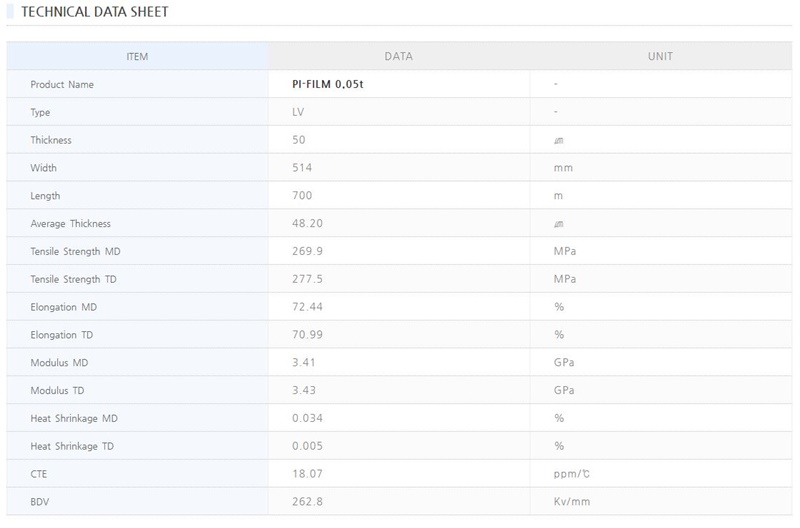Click the BDV value 262.8
This screenshot has width=800, height=528.
(305, 500)
